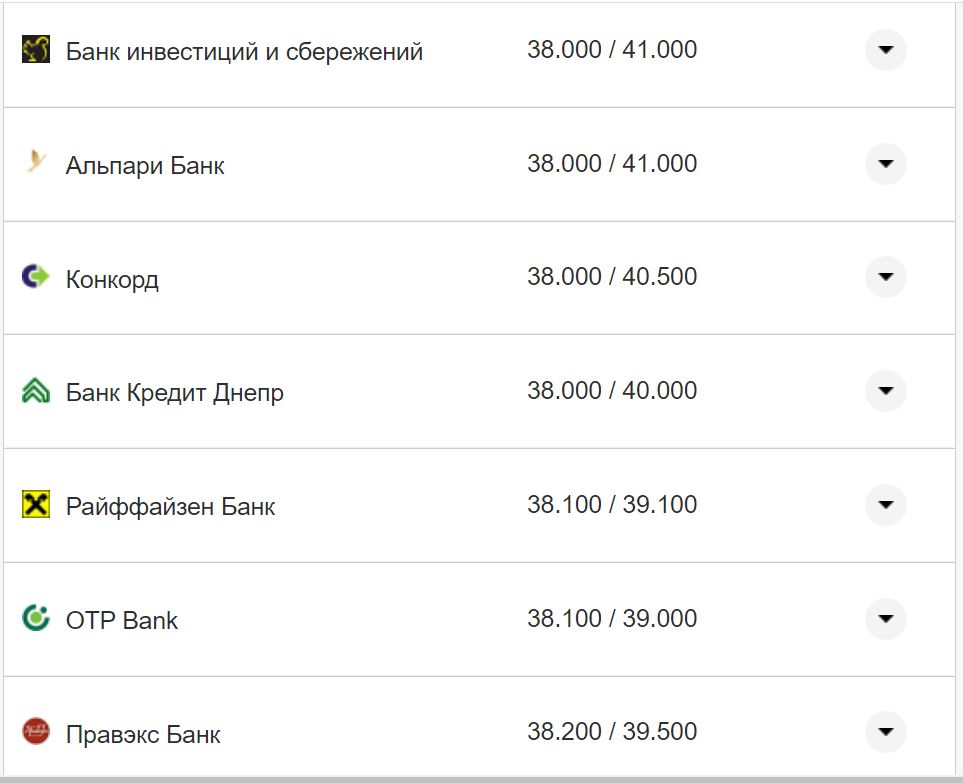Select the 38.000 / 41.000 rate text
The image size is (963, 783).
tap(614, 49)
